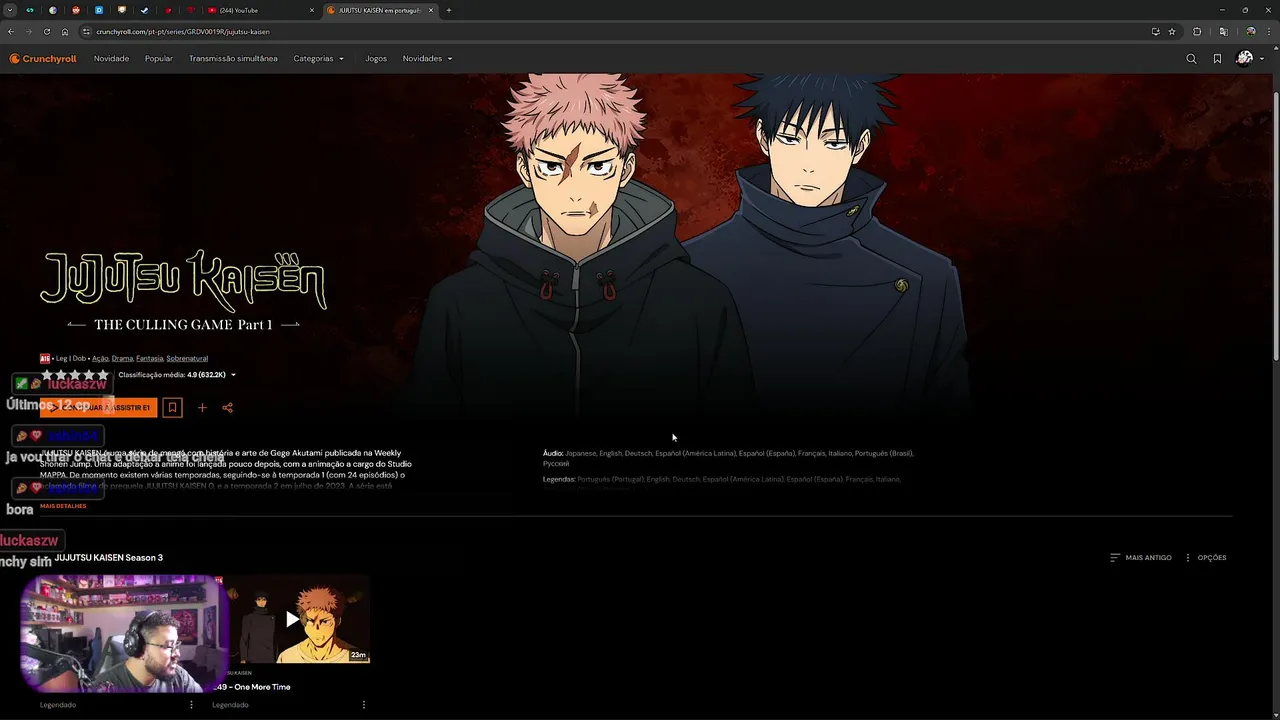The width and height of the screenshot is (1280, 720).
Task: Click the Opções three-dot button
Action: [x=1205, y=557]
